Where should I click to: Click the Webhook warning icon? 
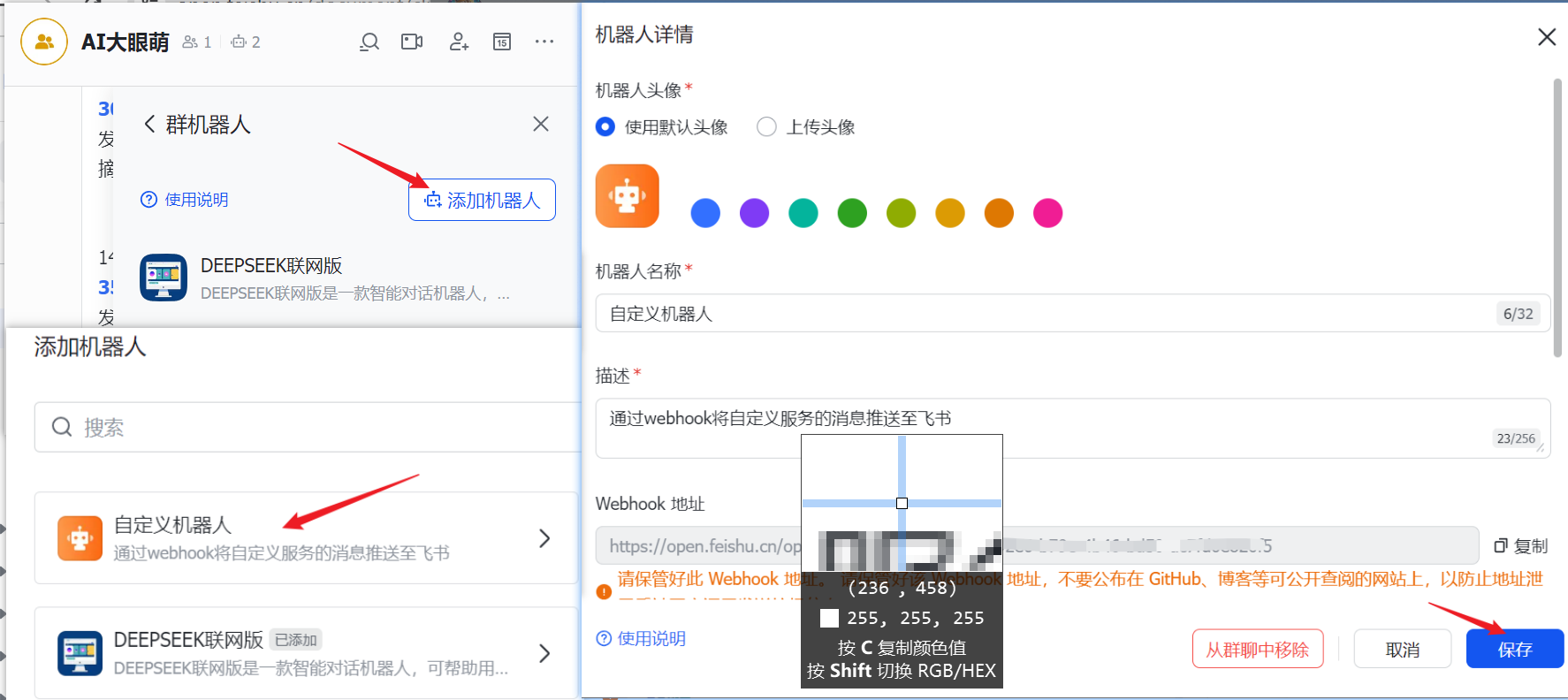[604, 591]
